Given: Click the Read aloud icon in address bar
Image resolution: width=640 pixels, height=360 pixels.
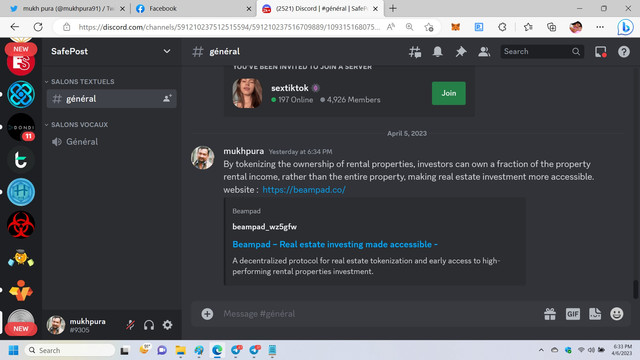Looking at the screenshot, I should click(x=391, y=27).
